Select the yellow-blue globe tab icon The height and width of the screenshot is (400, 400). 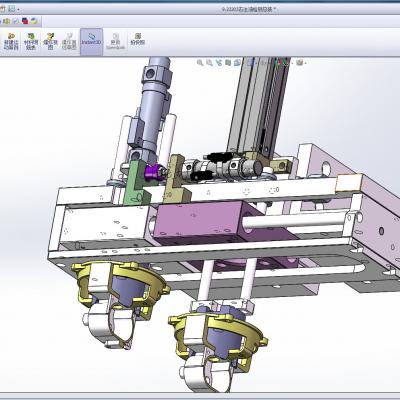(x=34, y=21)
